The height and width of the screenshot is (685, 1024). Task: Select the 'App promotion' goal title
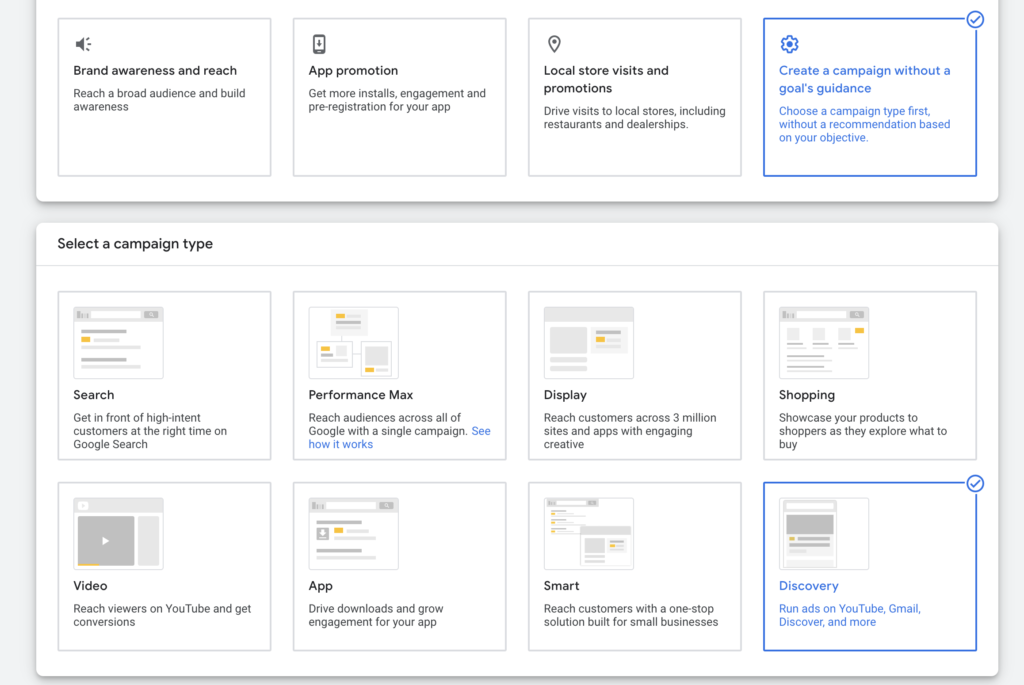[353, 71]
